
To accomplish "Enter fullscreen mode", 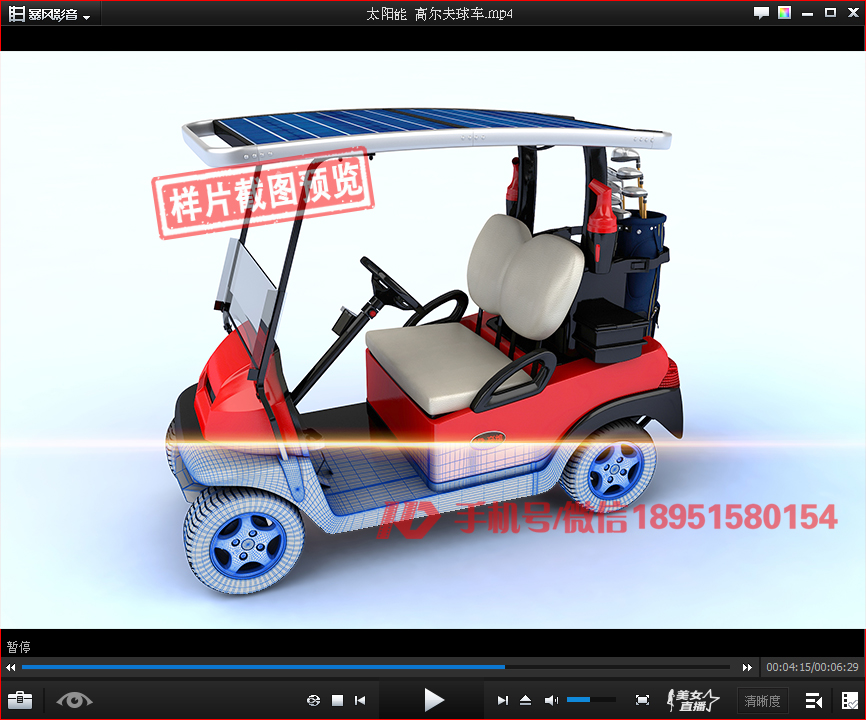I will coord(642,700).
